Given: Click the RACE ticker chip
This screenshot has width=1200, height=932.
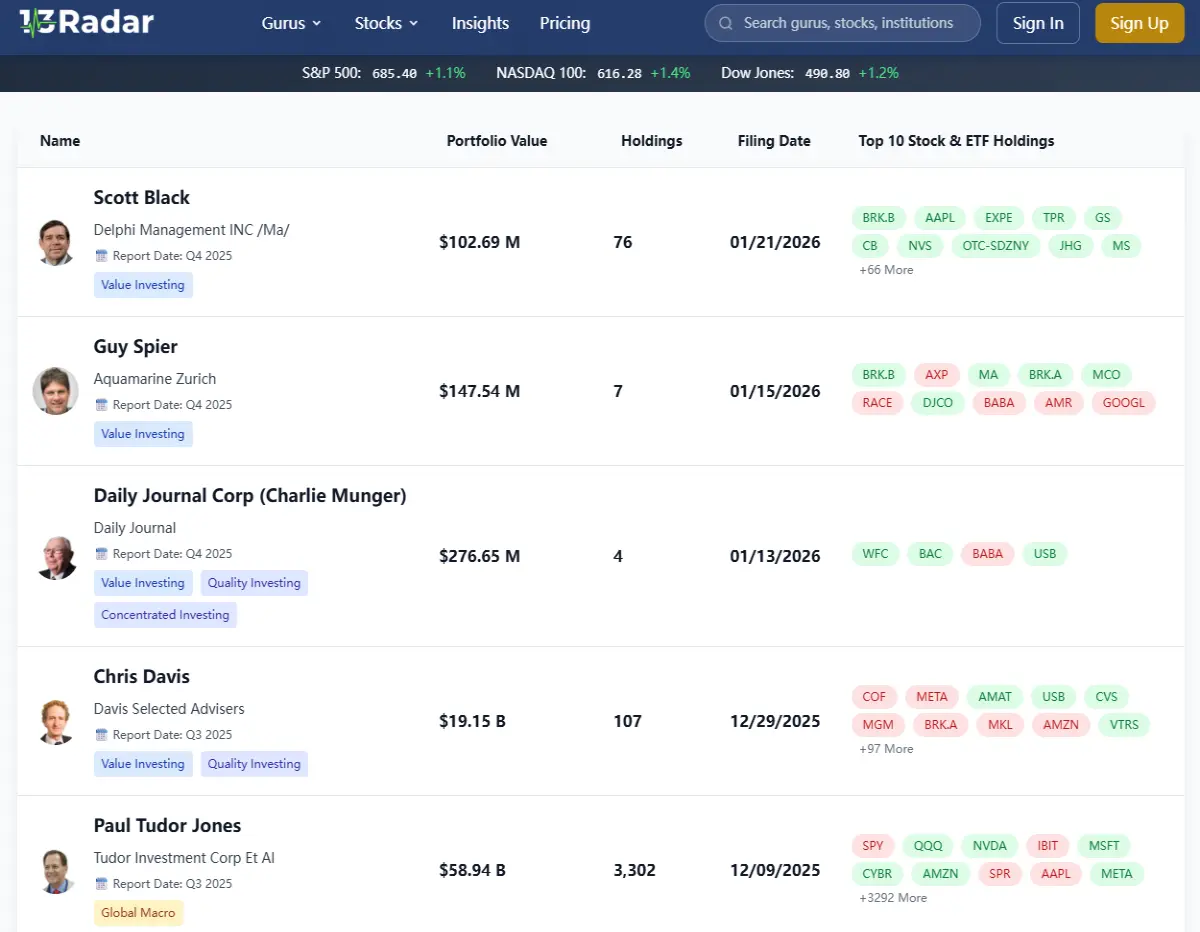Looking at the screenshot, I should (877, 403).
